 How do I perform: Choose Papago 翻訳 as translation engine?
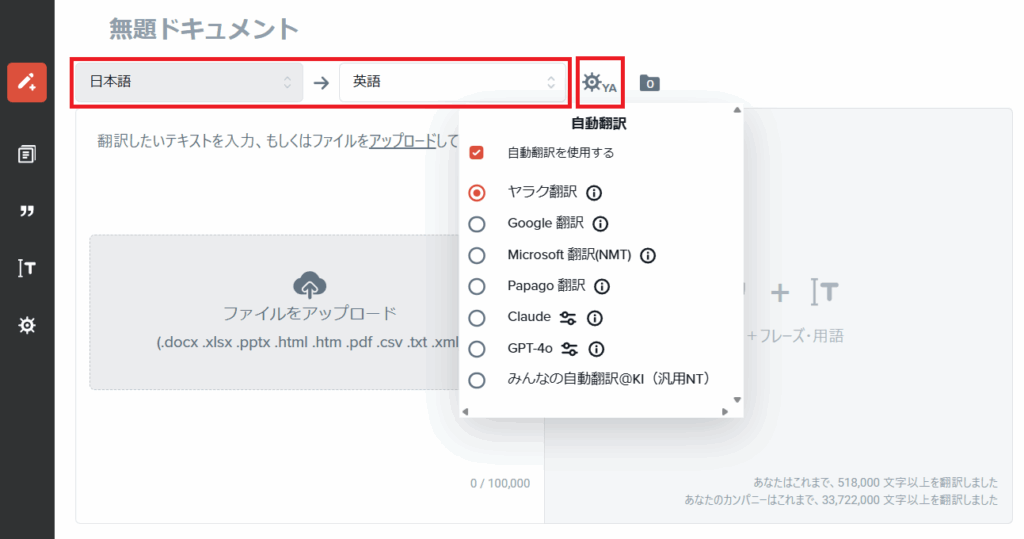[477, 286]
